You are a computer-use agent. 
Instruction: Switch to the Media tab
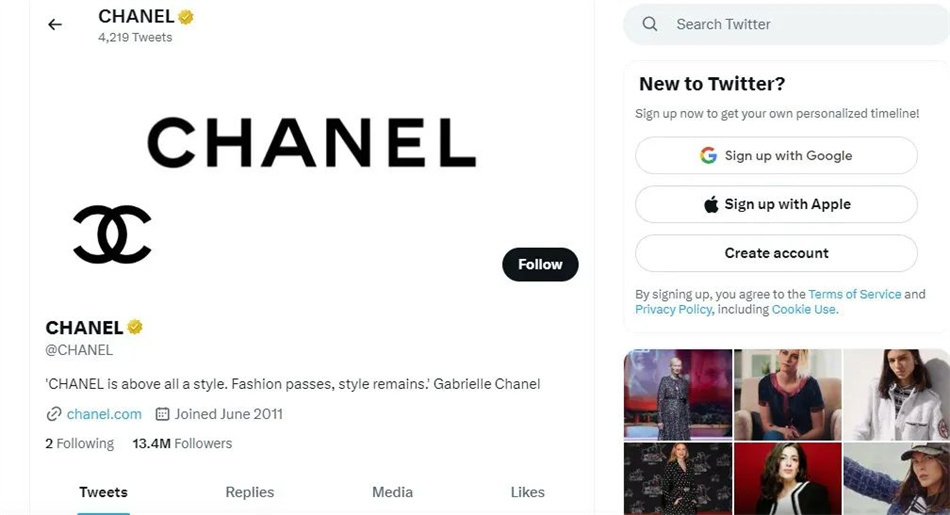click(x=392, y=492)
